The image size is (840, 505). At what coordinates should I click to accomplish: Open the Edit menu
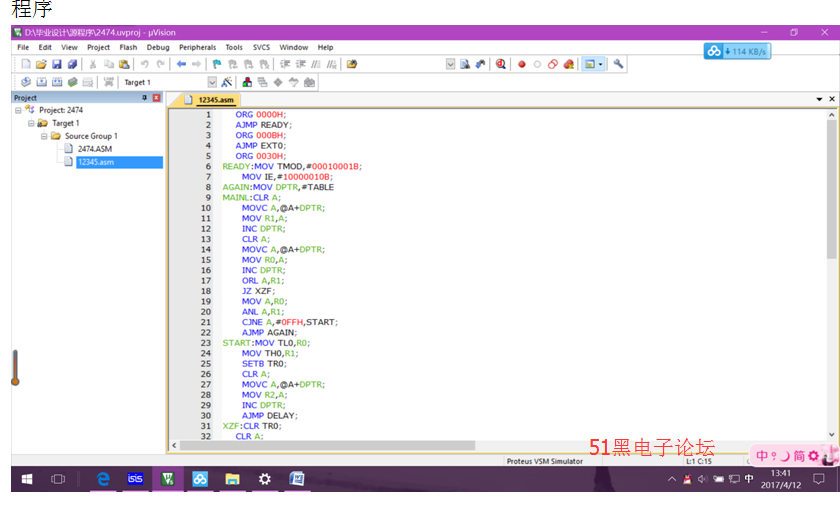45,47
